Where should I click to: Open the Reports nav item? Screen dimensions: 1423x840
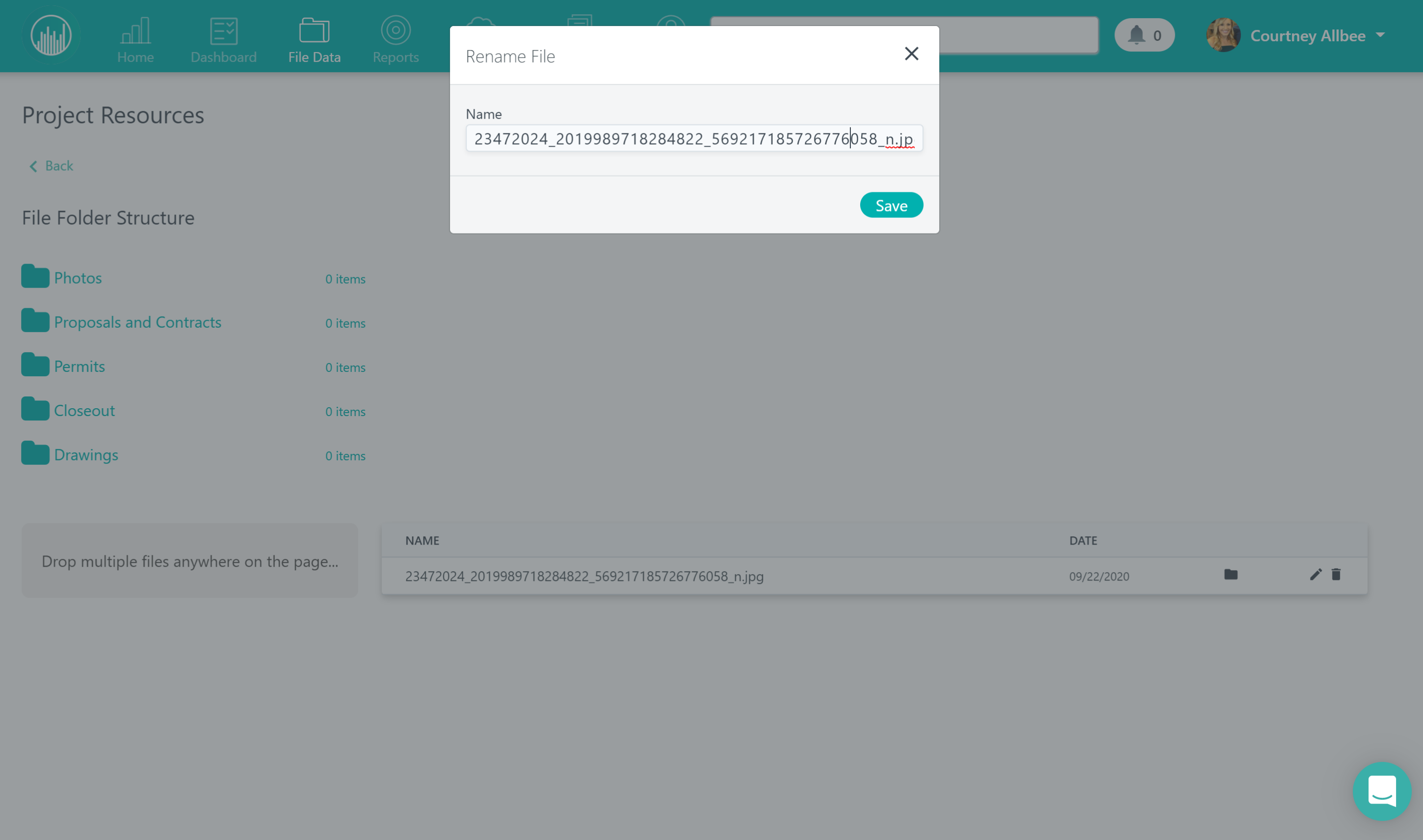coord(395,40)
